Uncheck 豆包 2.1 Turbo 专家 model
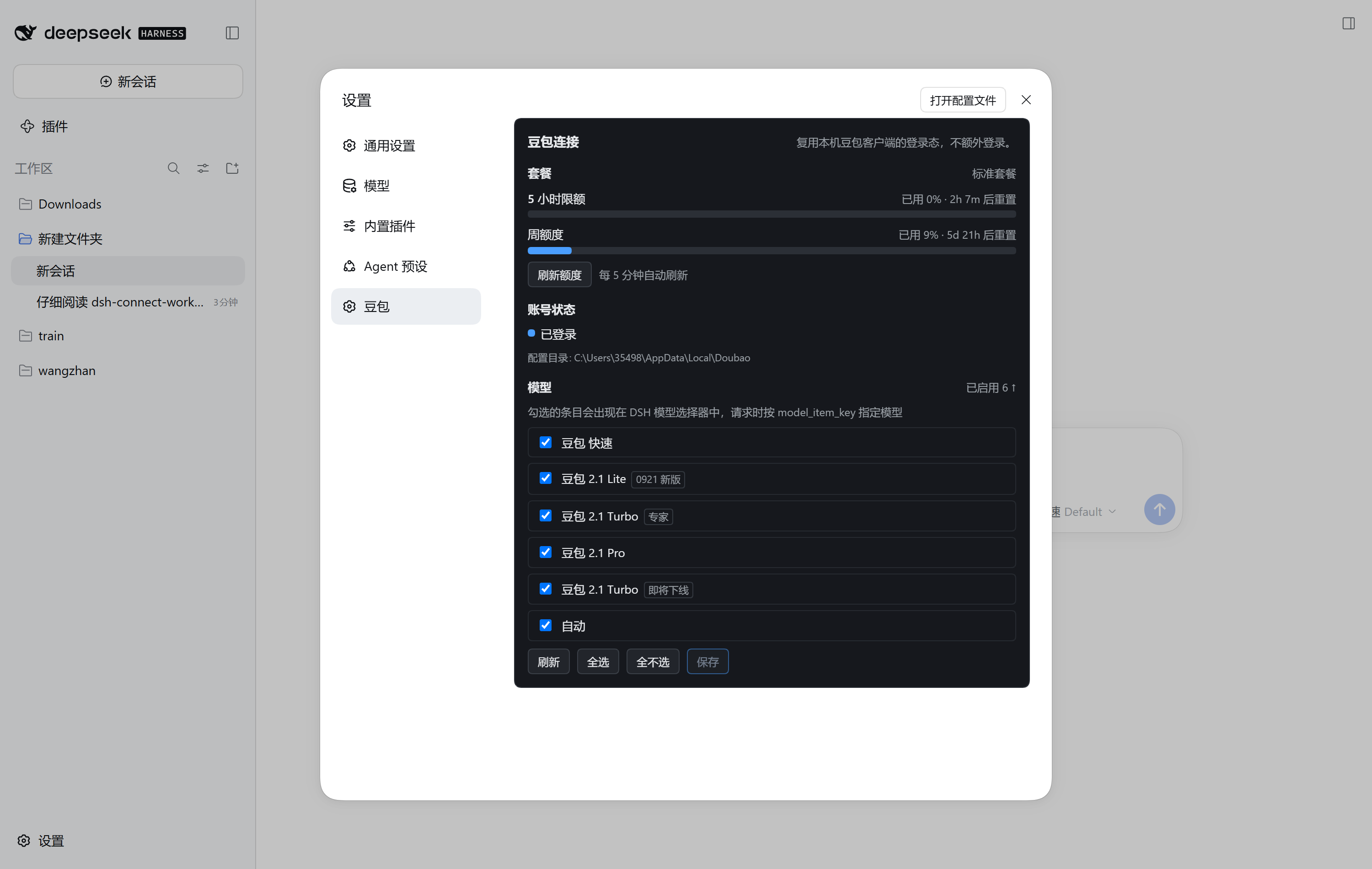 point(545,516)
